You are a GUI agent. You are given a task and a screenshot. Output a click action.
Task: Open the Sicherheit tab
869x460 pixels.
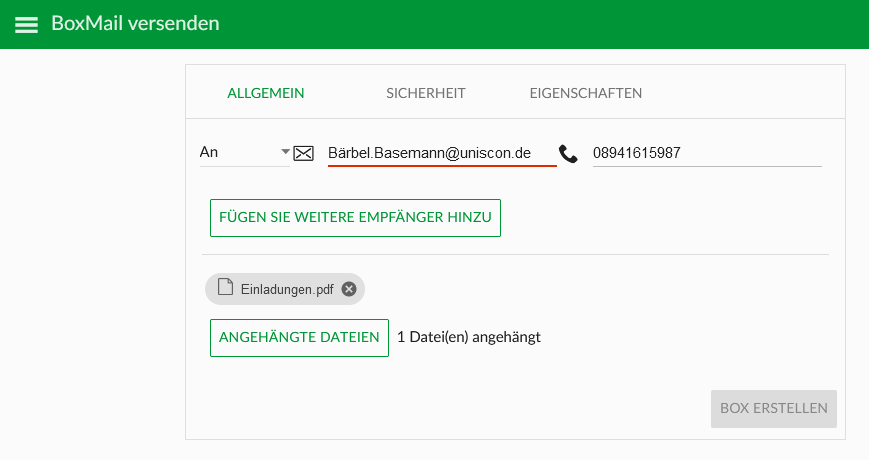426,93
